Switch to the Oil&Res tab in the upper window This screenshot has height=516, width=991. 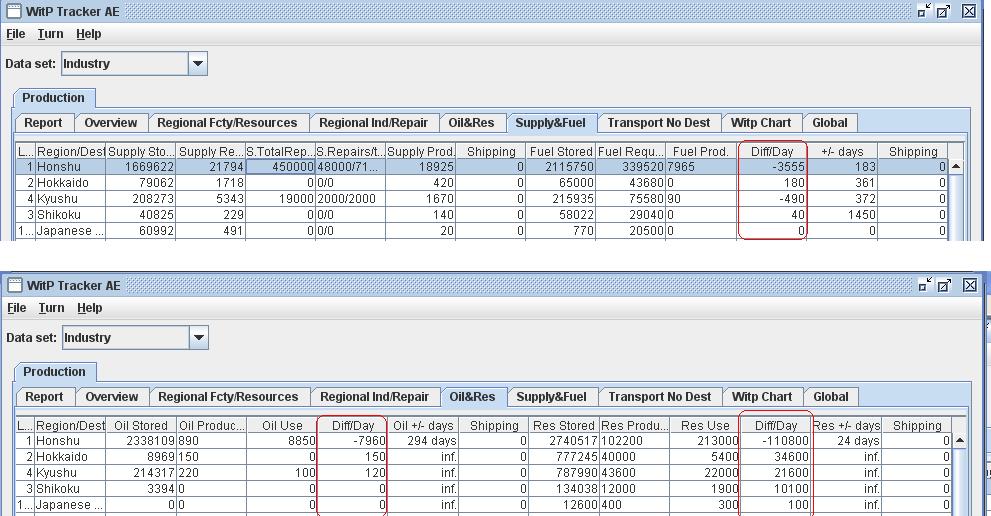[471, 123]
